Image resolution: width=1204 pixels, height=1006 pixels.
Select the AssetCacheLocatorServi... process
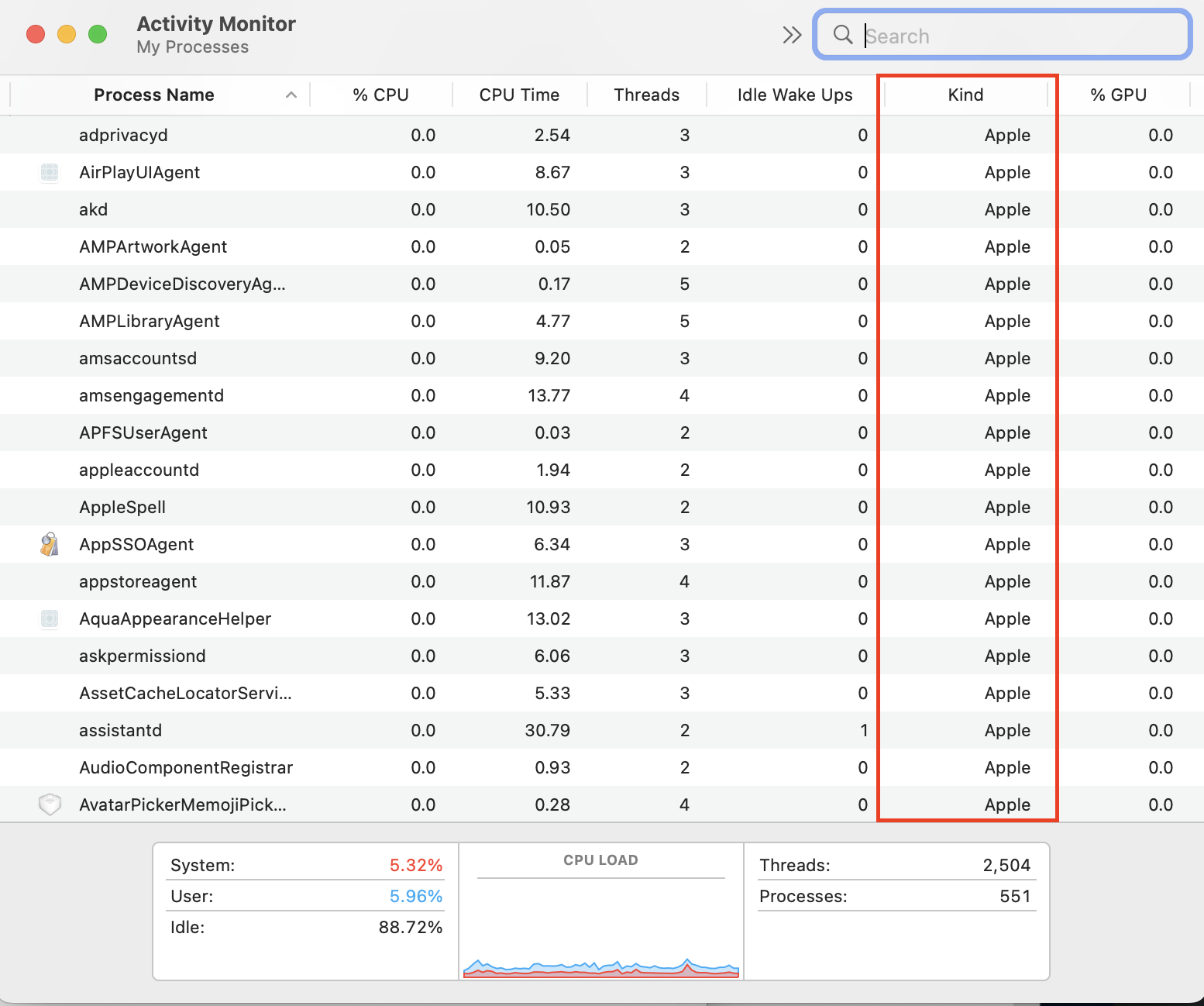tap(185, 693)
